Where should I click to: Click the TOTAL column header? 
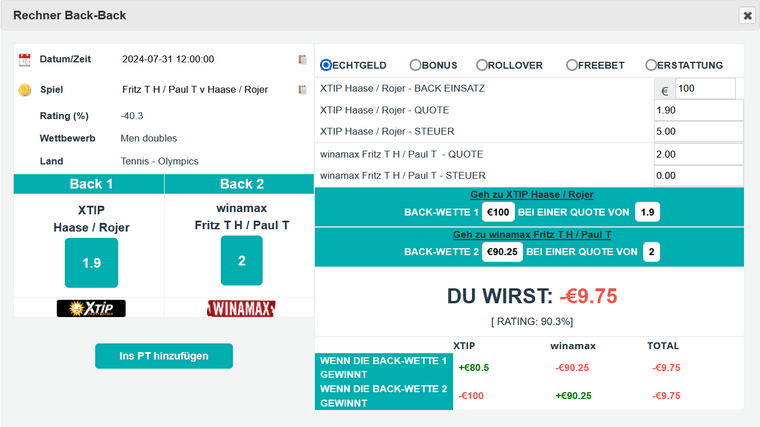[x=663, y=346]
